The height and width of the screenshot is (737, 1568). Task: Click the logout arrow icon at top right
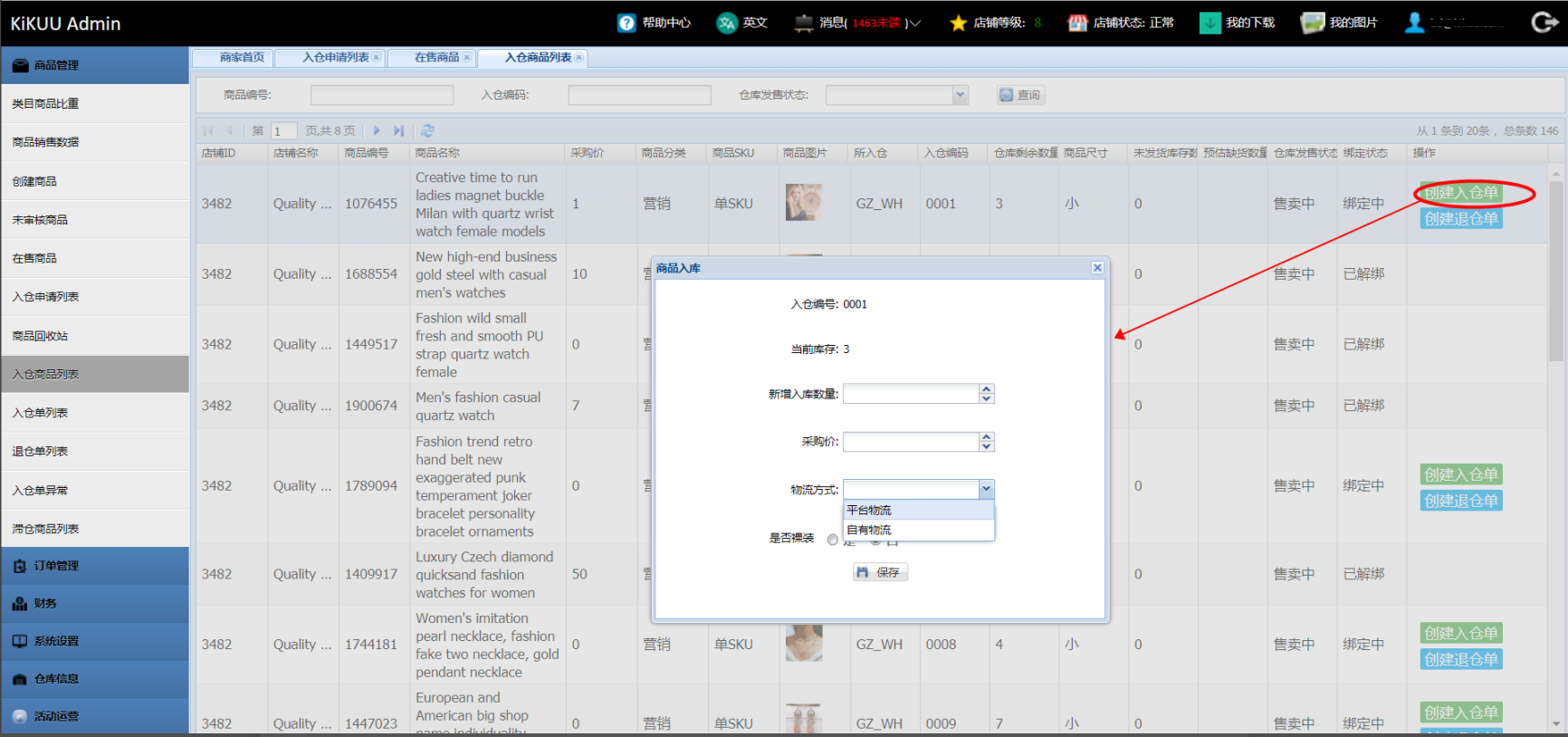1544,23
